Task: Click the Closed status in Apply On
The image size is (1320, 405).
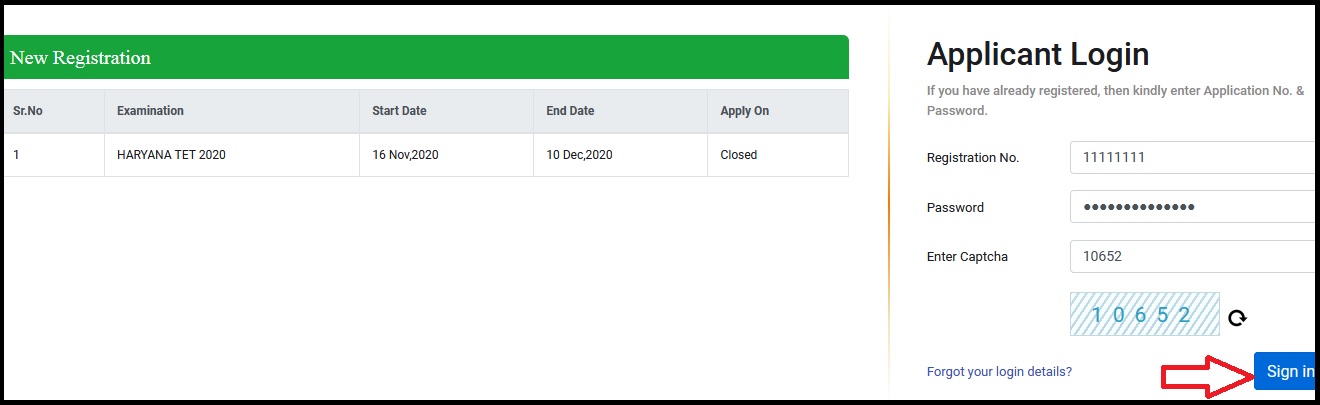Action: click(x=738, y=155)
